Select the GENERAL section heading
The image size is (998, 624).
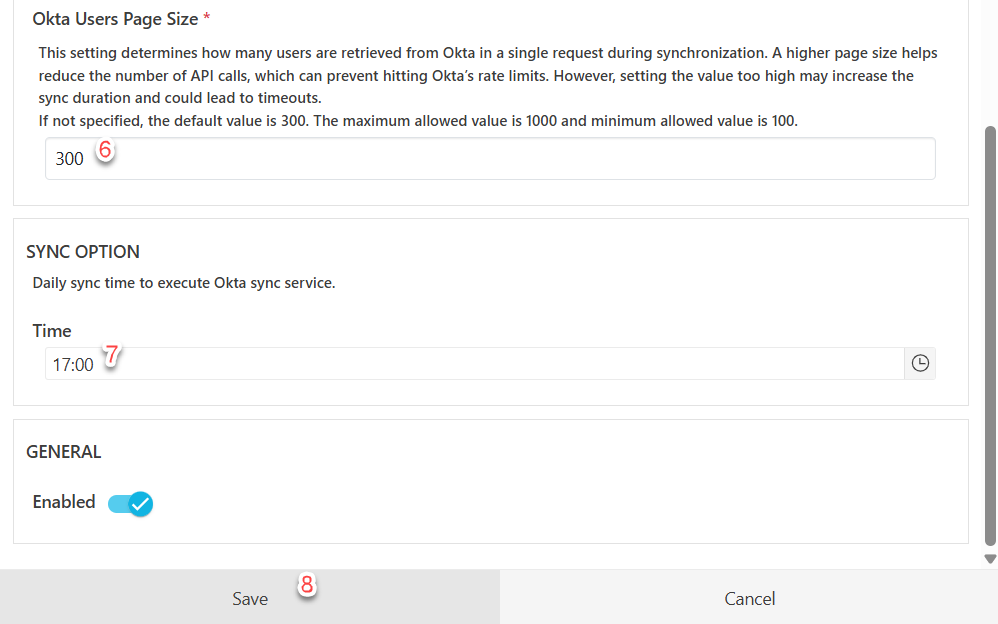click(x=64, y=452)
